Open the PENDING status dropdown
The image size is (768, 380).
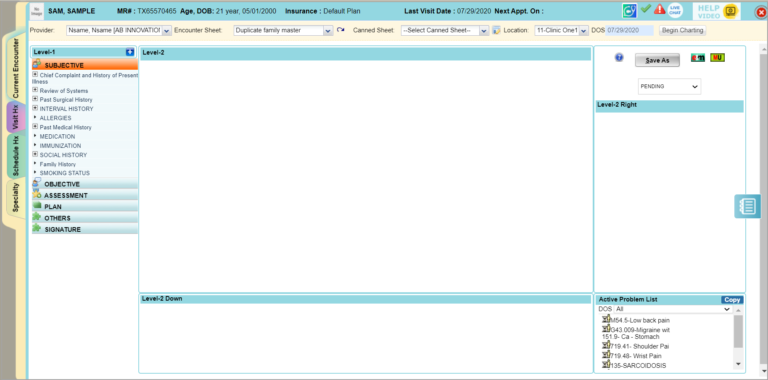tap(670, 86)
